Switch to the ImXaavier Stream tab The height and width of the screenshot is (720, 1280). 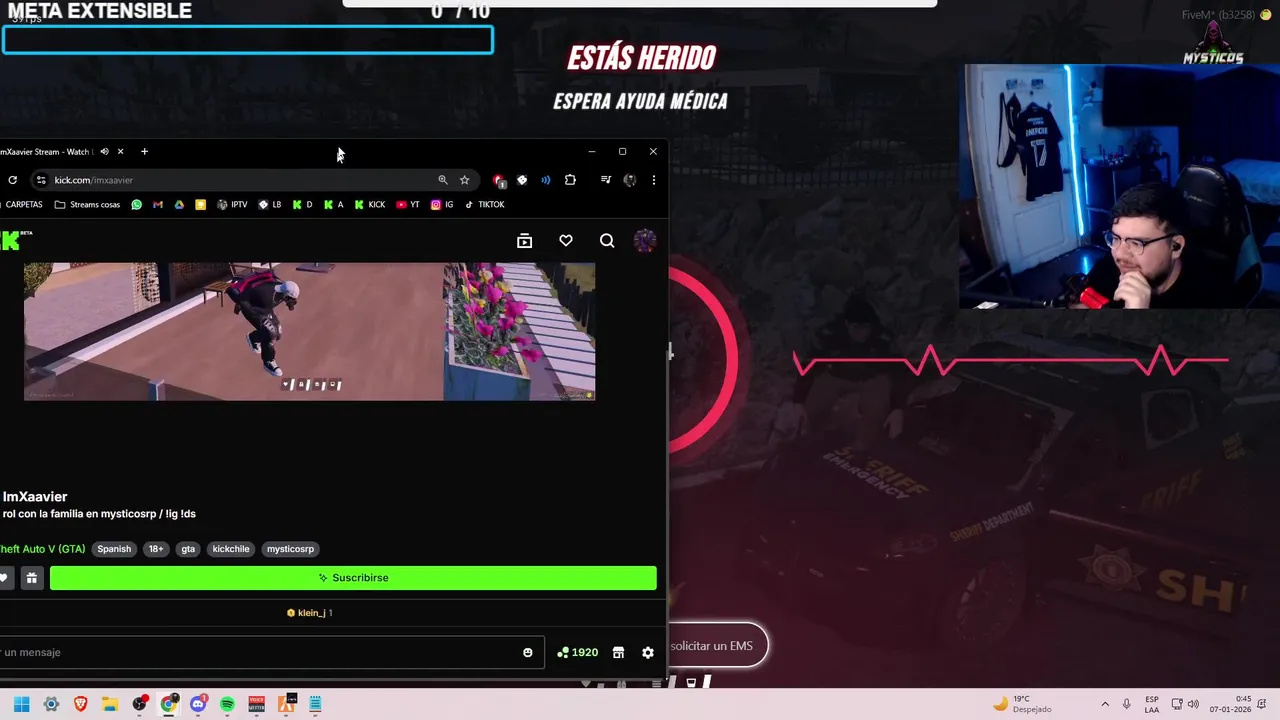click(x=47, y=152)
